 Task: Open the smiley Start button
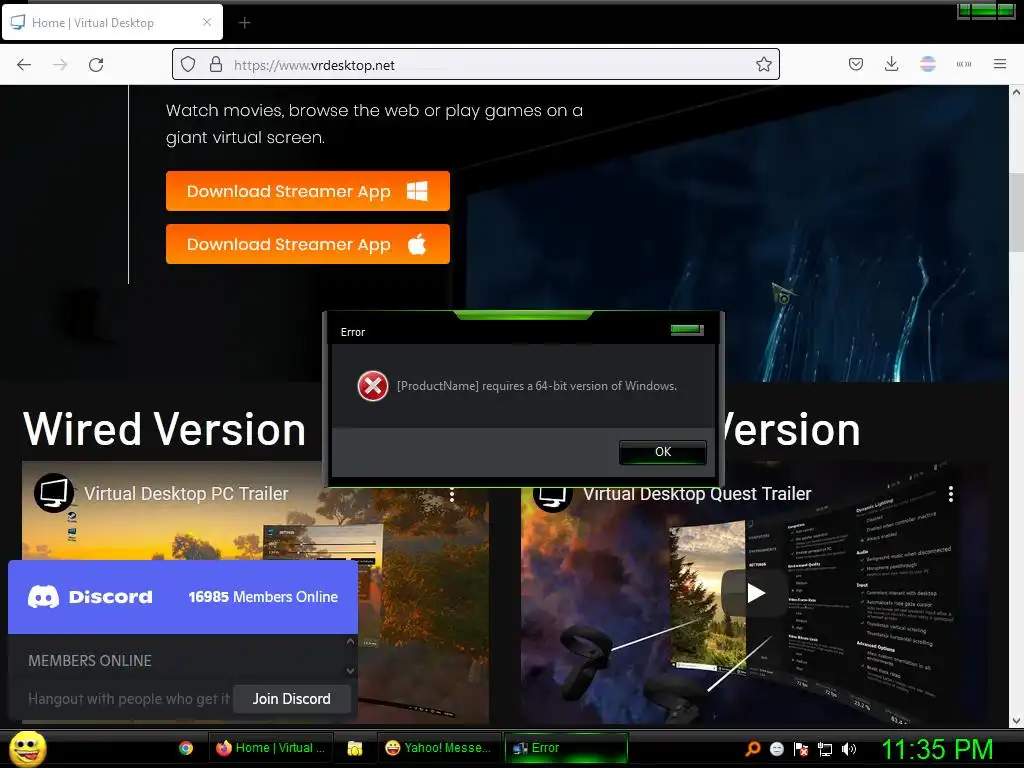[x=27, y=748]
